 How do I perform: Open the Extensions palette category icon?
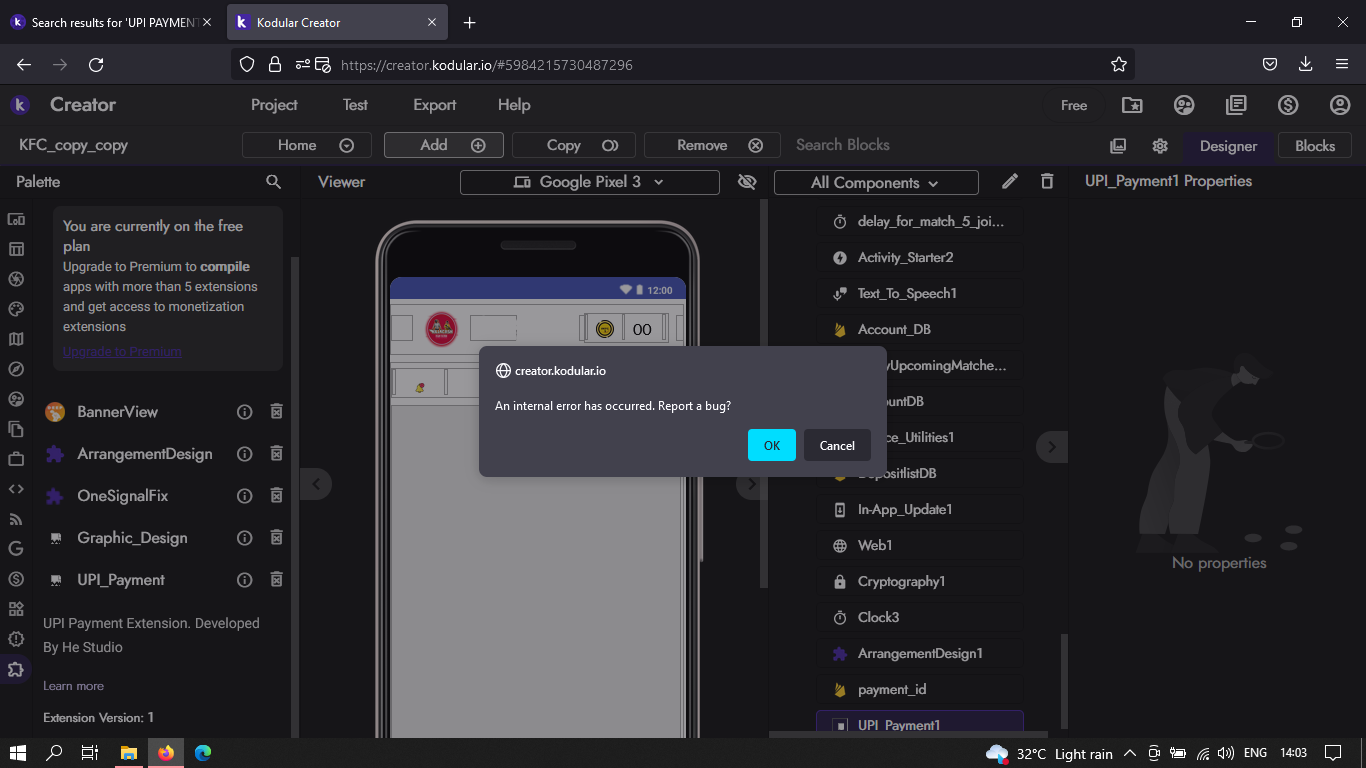(x=16, y=669)
